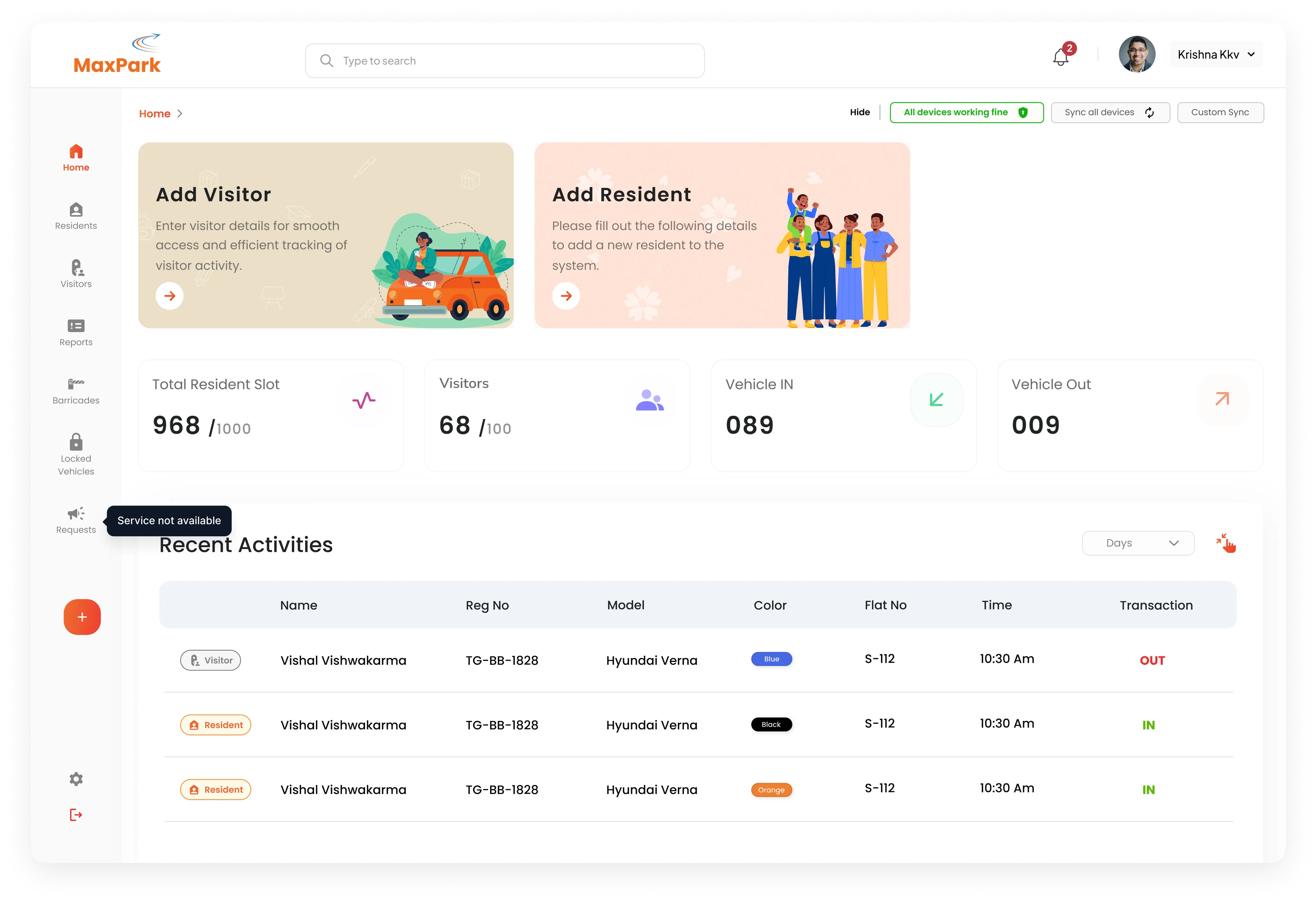The width and height of the screenshot is (1316, 902).
Task: Open the Reports section
Action: 76,333
